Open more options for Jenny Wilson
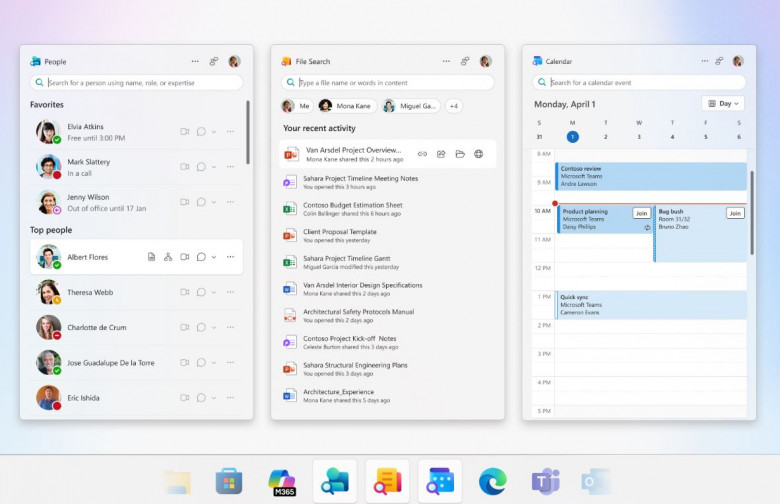780x504 pixels. click(230, 202)
